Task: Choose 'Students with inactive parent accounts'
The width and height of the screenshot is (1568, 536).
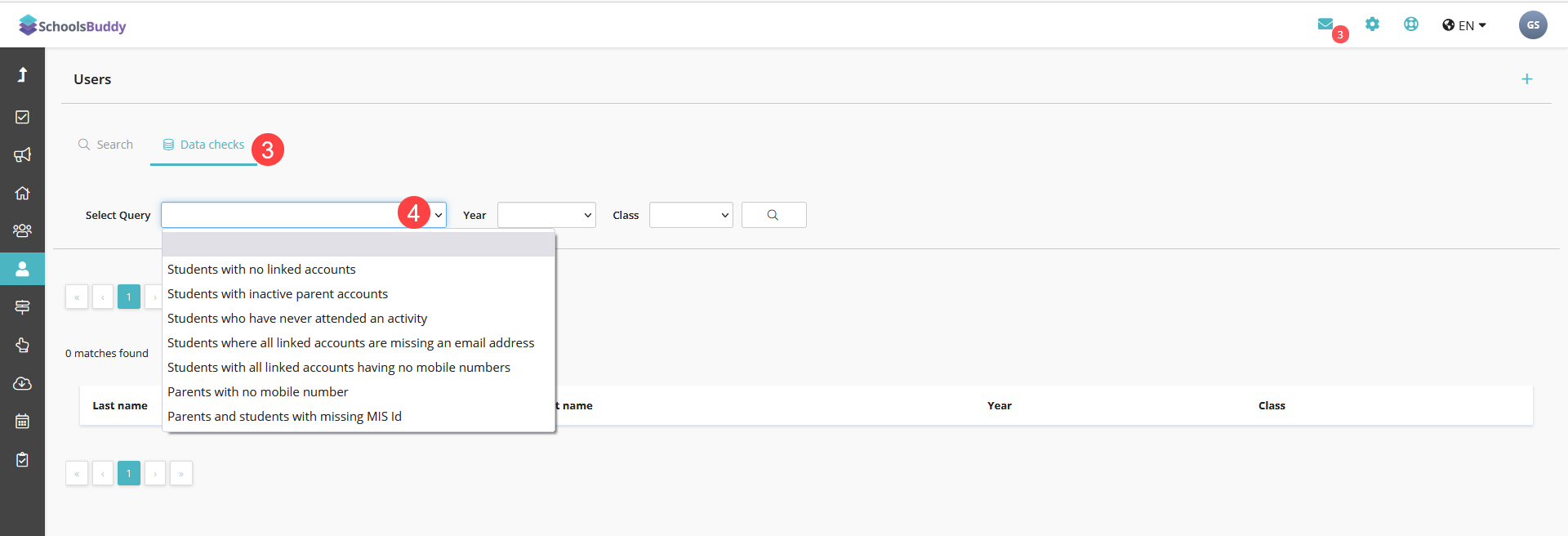Action: 359,293
